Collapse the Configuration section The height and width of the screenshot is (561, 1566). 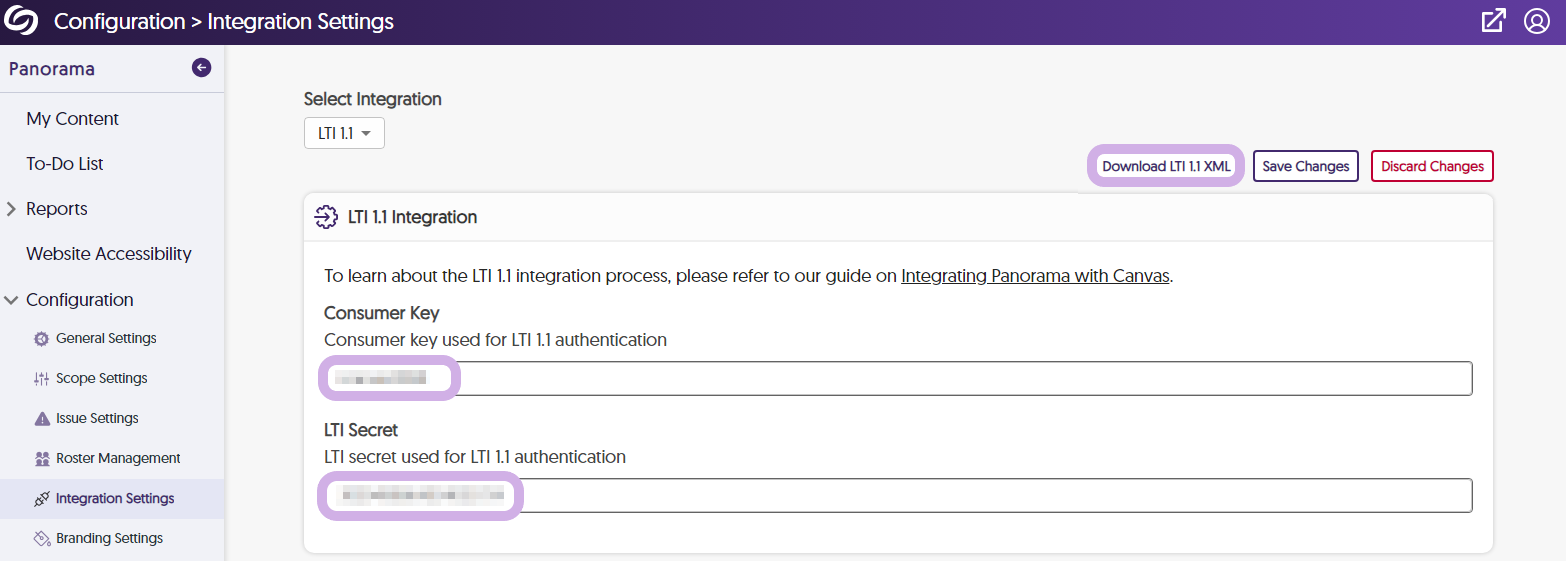click(12, 300)
